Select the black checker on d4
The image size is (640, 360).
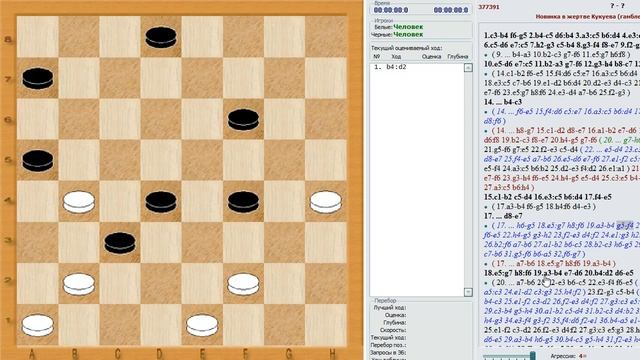coord(161,201)
